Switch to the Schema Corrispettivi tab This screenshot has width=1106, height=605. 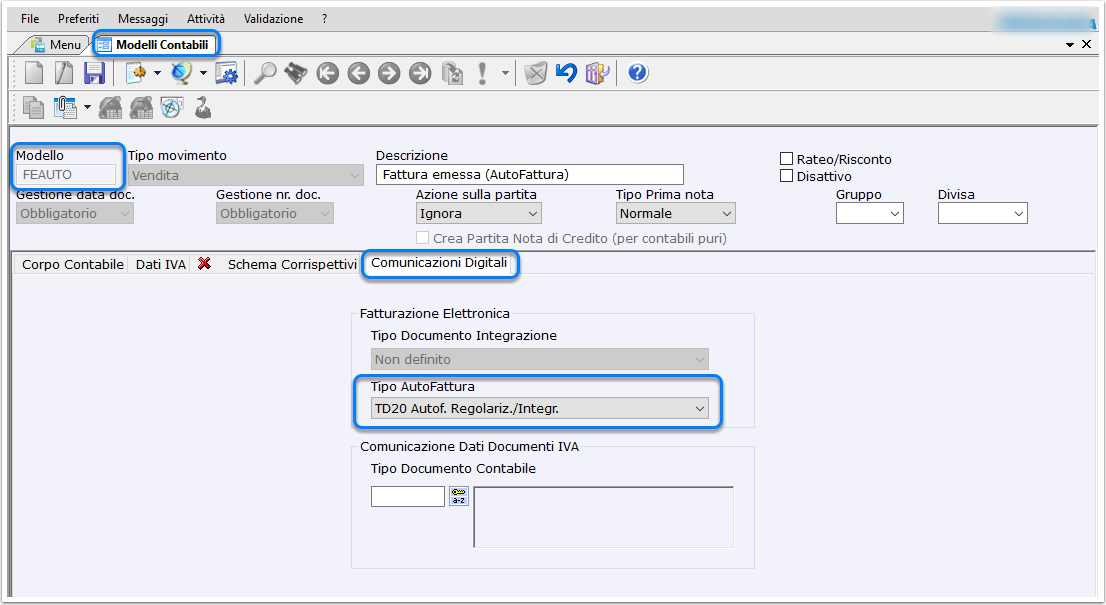pos(292,264)
